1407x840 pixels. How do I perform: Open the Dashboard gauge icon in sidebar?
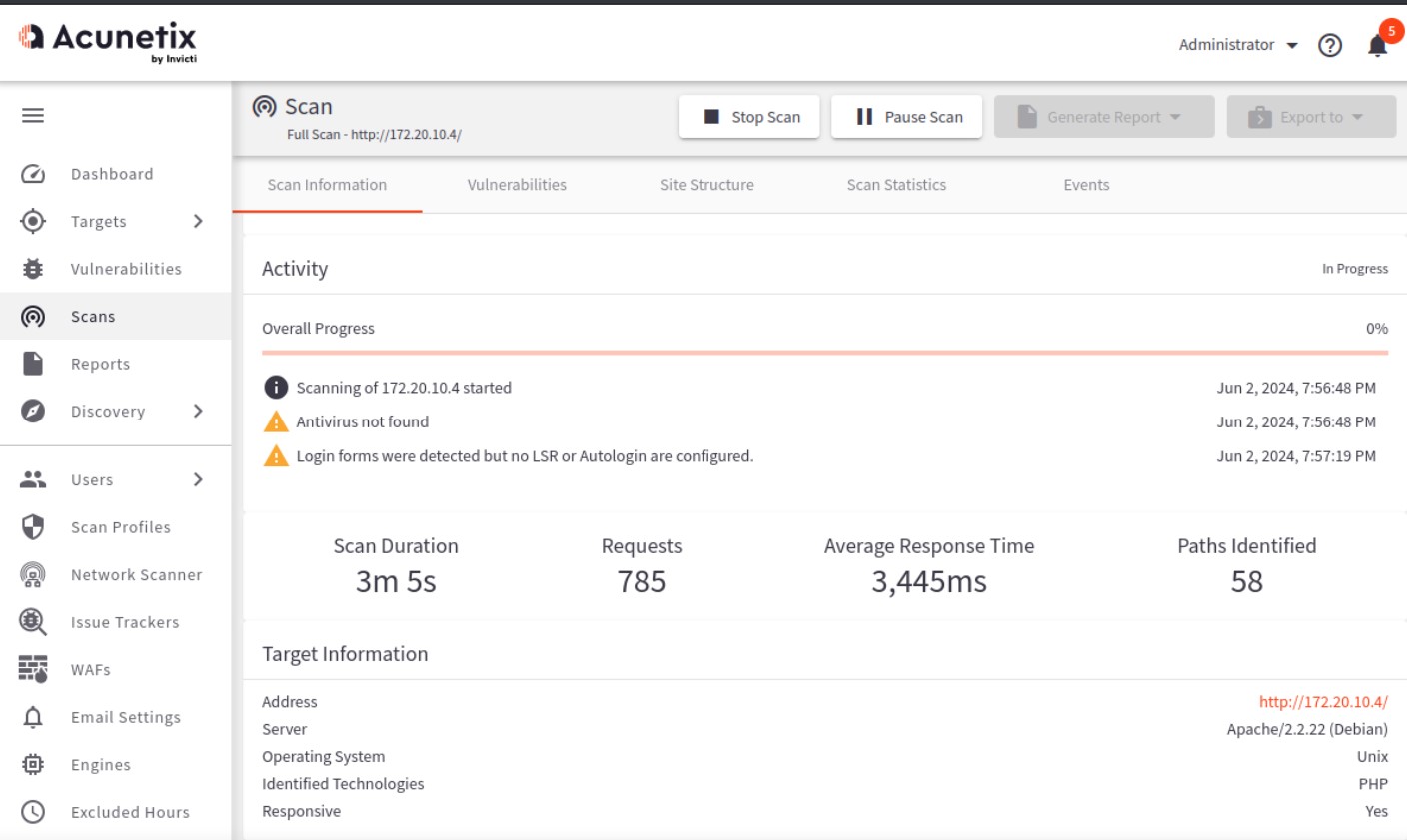(x=33, y=174)
